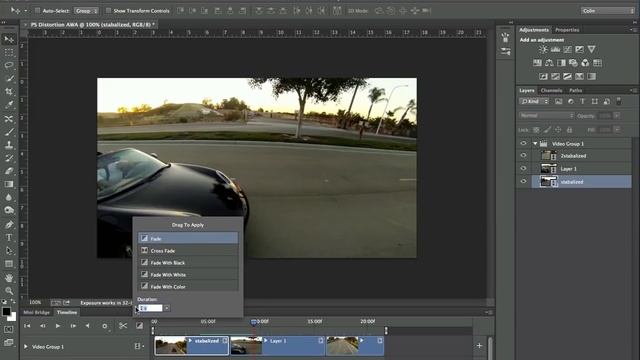The width and height of the screenshot is (640, 360).
Task: Select the Gradient tool
Action: tap(9, 184)
